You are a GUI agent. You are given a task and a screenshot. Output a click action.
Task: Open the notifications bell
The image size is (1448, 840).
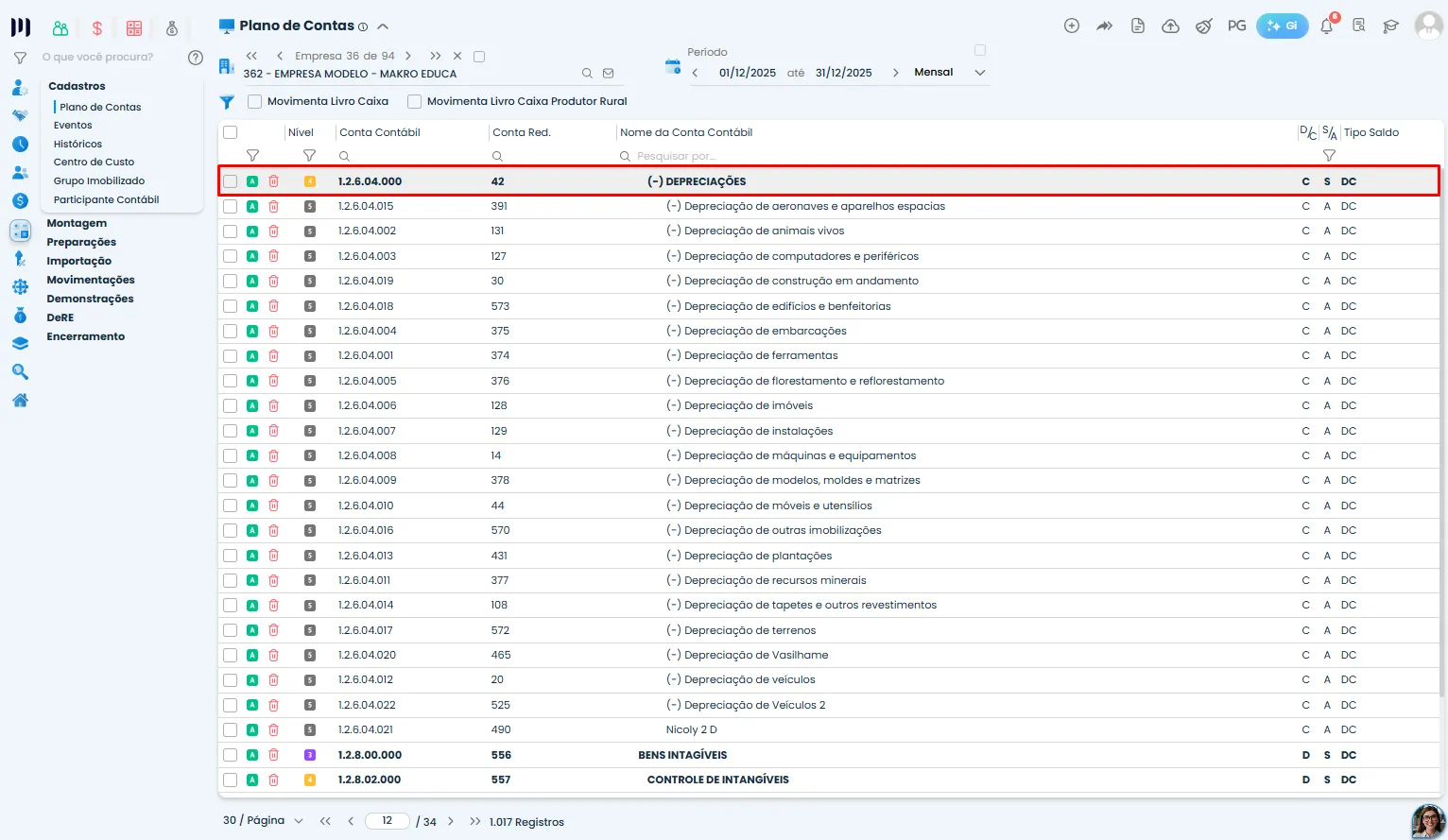1327,26
